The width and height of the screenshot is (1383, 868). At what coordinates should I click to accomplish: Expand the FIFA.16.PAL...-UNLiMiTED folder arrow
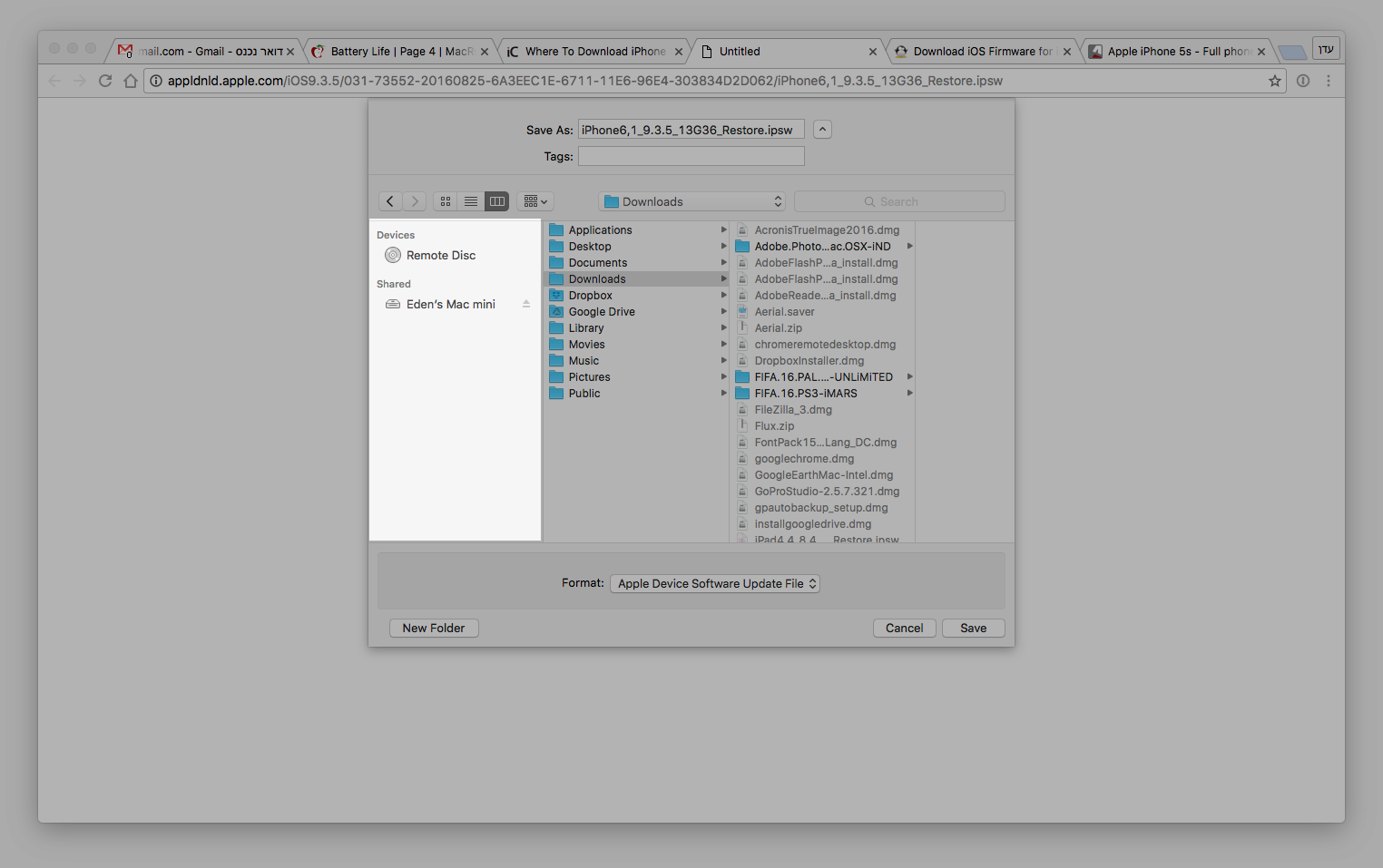point(909,376)
